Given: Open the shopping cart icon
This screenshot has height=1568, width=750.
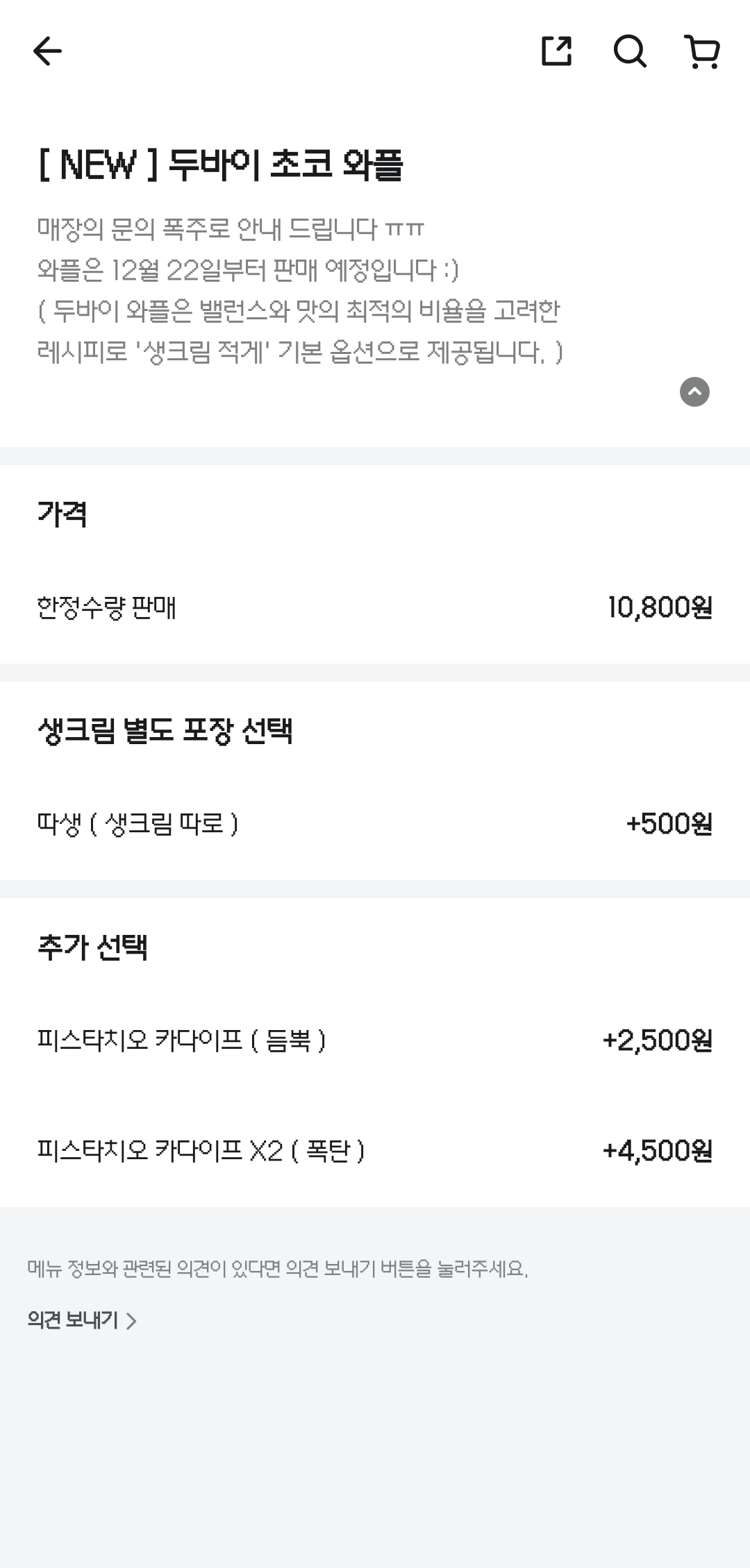Looking at the screenshot, I should (x=702, y=51).
